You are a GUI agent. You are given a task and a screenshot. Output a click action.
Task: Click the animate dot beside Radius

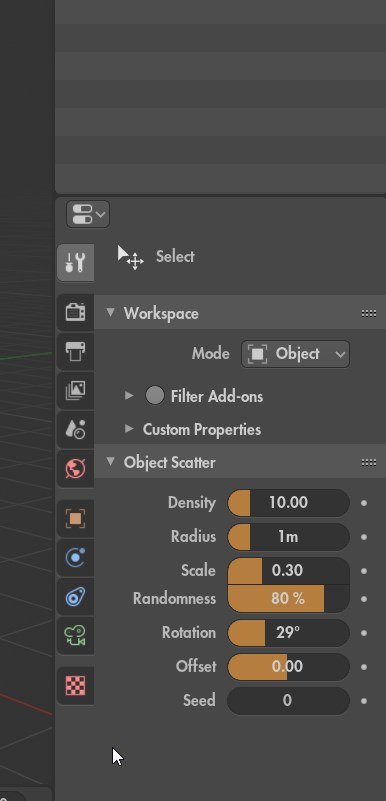pos(364,537)
